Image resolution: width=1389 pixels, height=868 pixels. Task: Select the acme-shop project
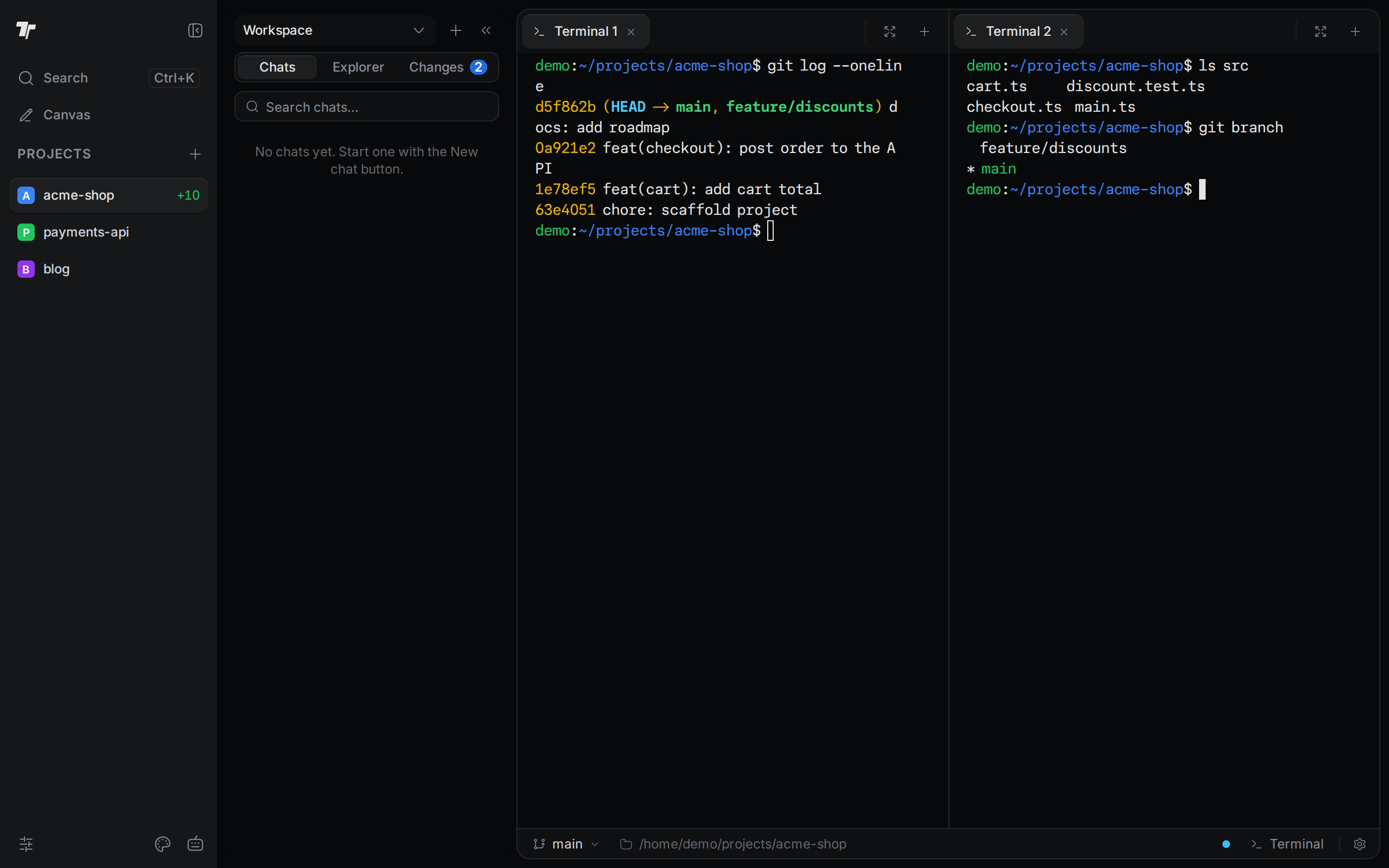[109, 195]
